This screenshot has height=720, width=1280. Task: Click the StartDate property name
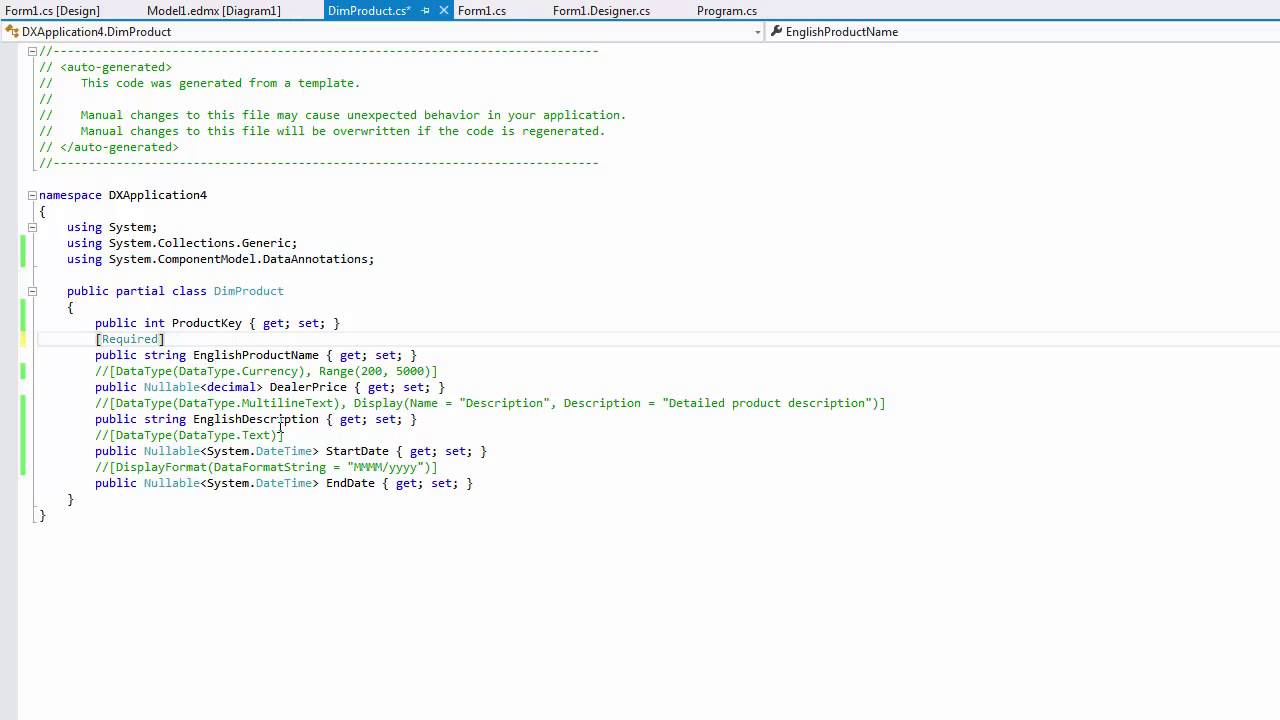coord(357,451)
